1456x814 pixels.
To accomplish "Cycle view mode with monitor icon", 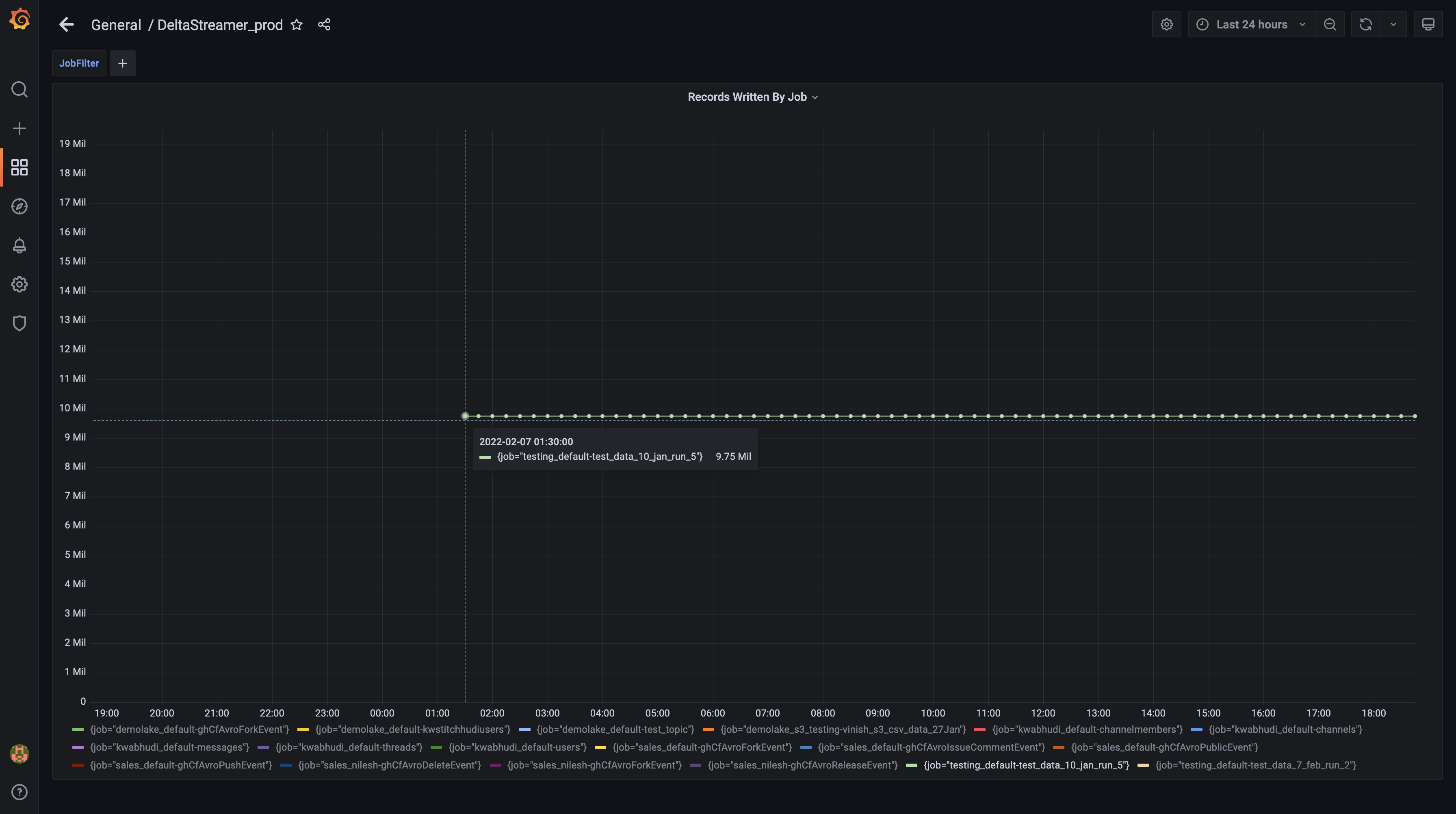I will tap(1428, 24).
